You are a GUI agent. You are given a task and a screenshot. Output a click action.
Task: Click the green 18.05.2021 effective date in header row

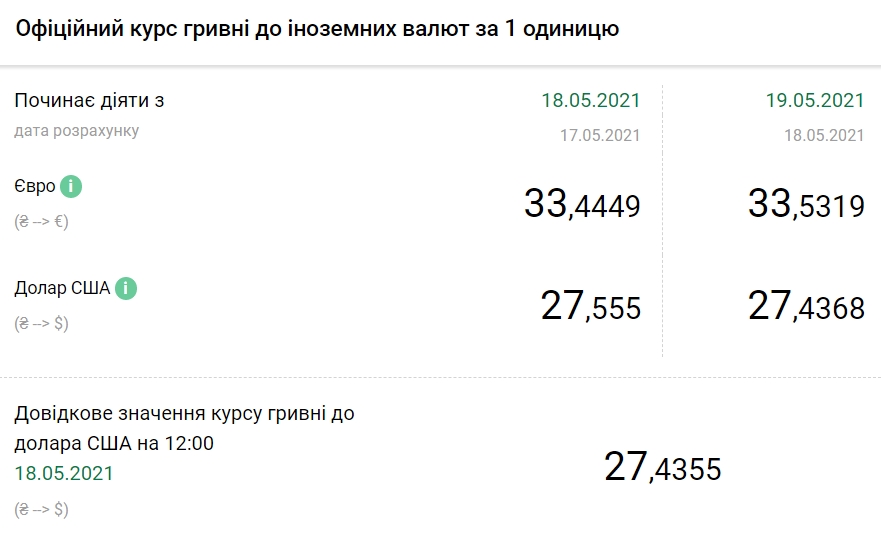click(x=590, y=100)
